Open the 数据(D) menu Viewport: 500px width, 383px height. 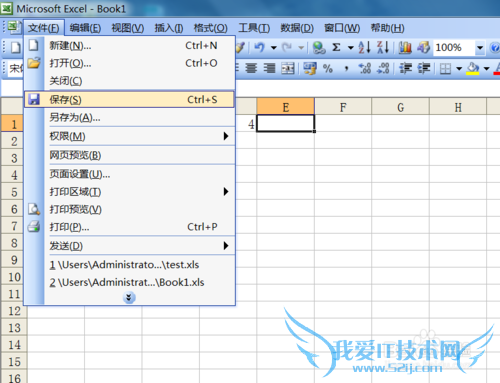[x=297, y=28]
